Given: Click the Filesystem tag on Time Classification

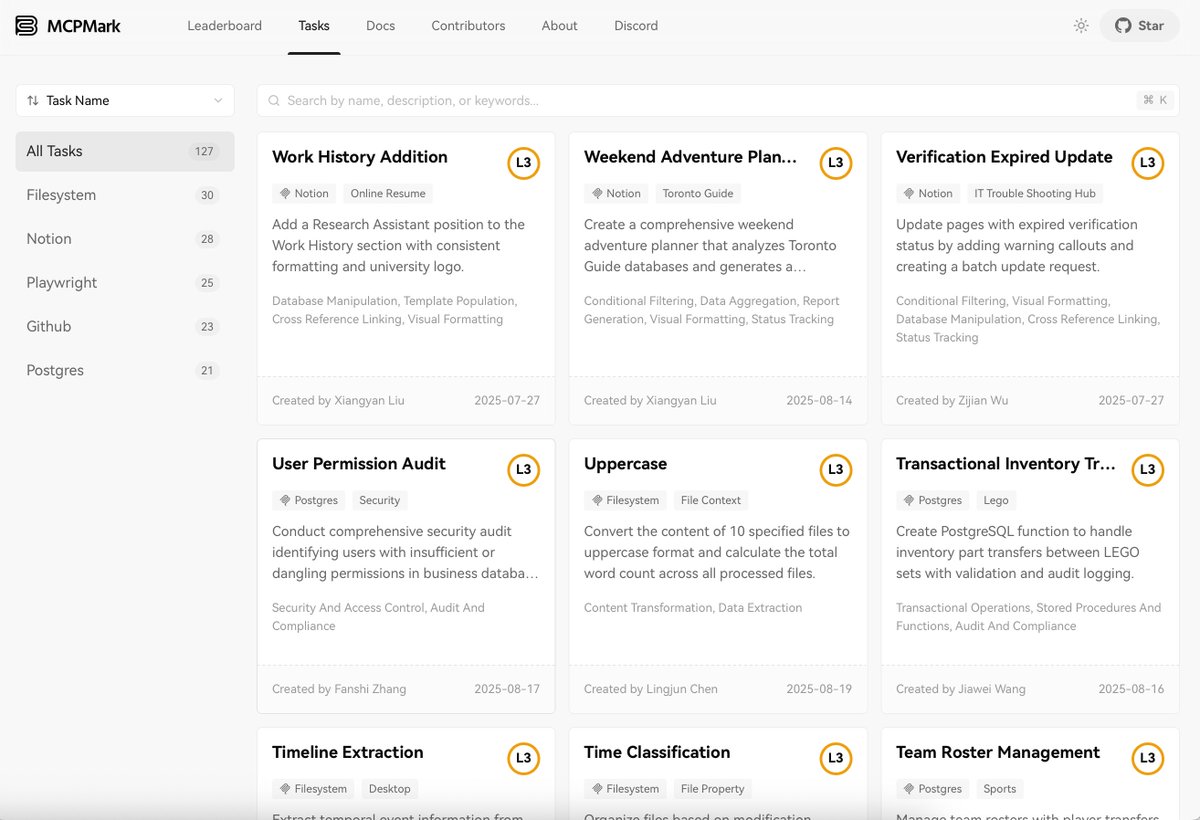Looking at the screenshot, I should click(626, 789).
